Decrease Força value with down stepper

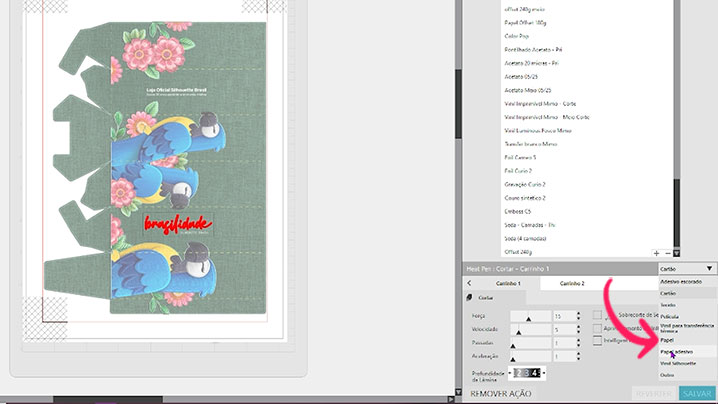tap(578, 318)
